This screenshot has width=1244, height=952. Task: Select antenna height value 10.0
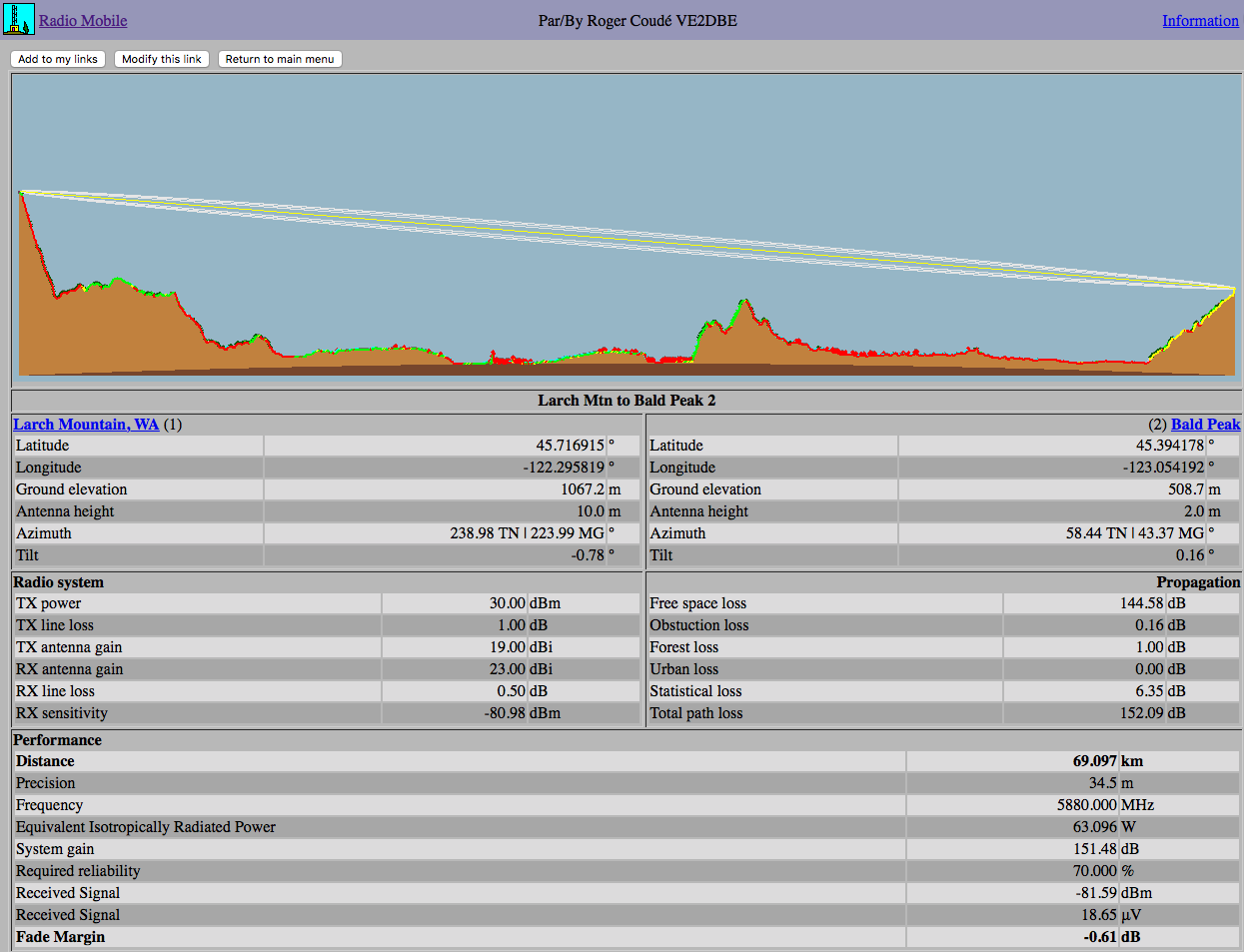591,511
